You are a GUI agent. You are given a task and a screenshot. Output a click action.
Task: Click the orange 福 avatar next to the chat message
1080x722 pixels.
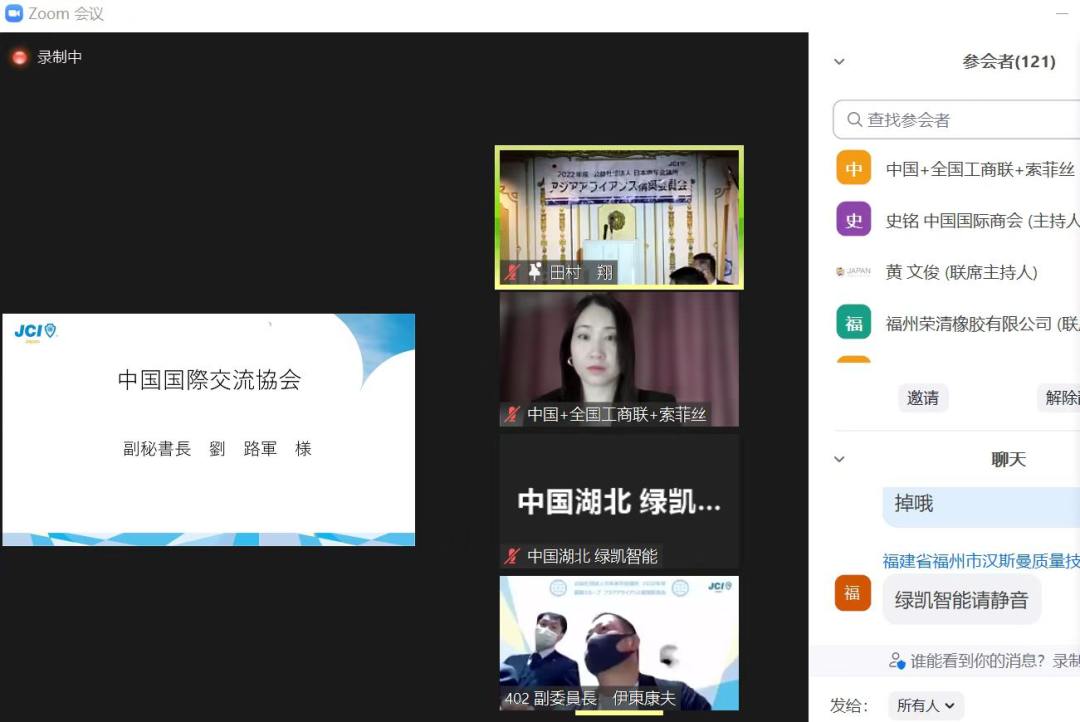coord(853,593)
